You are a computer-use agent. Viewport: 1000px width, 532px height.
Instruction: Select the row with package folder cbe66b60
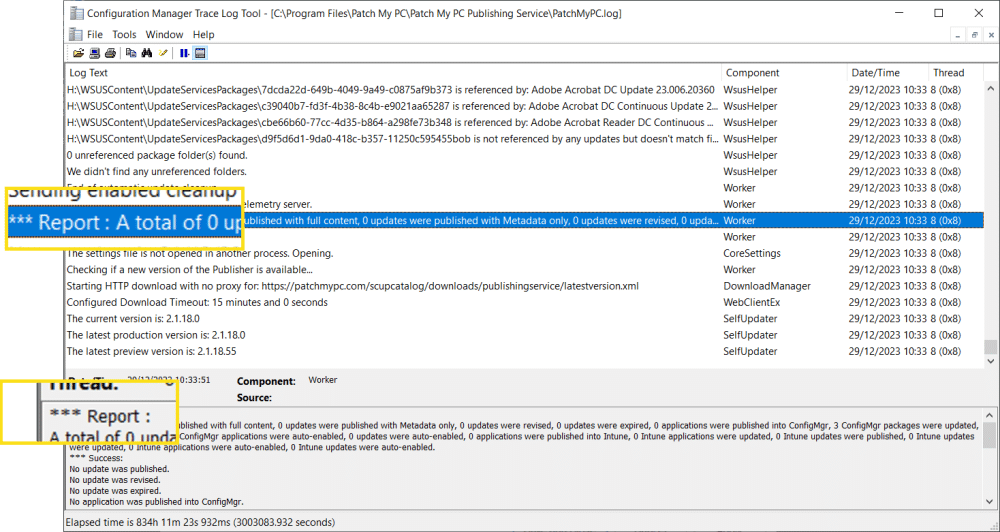click(x=524, y=122)
